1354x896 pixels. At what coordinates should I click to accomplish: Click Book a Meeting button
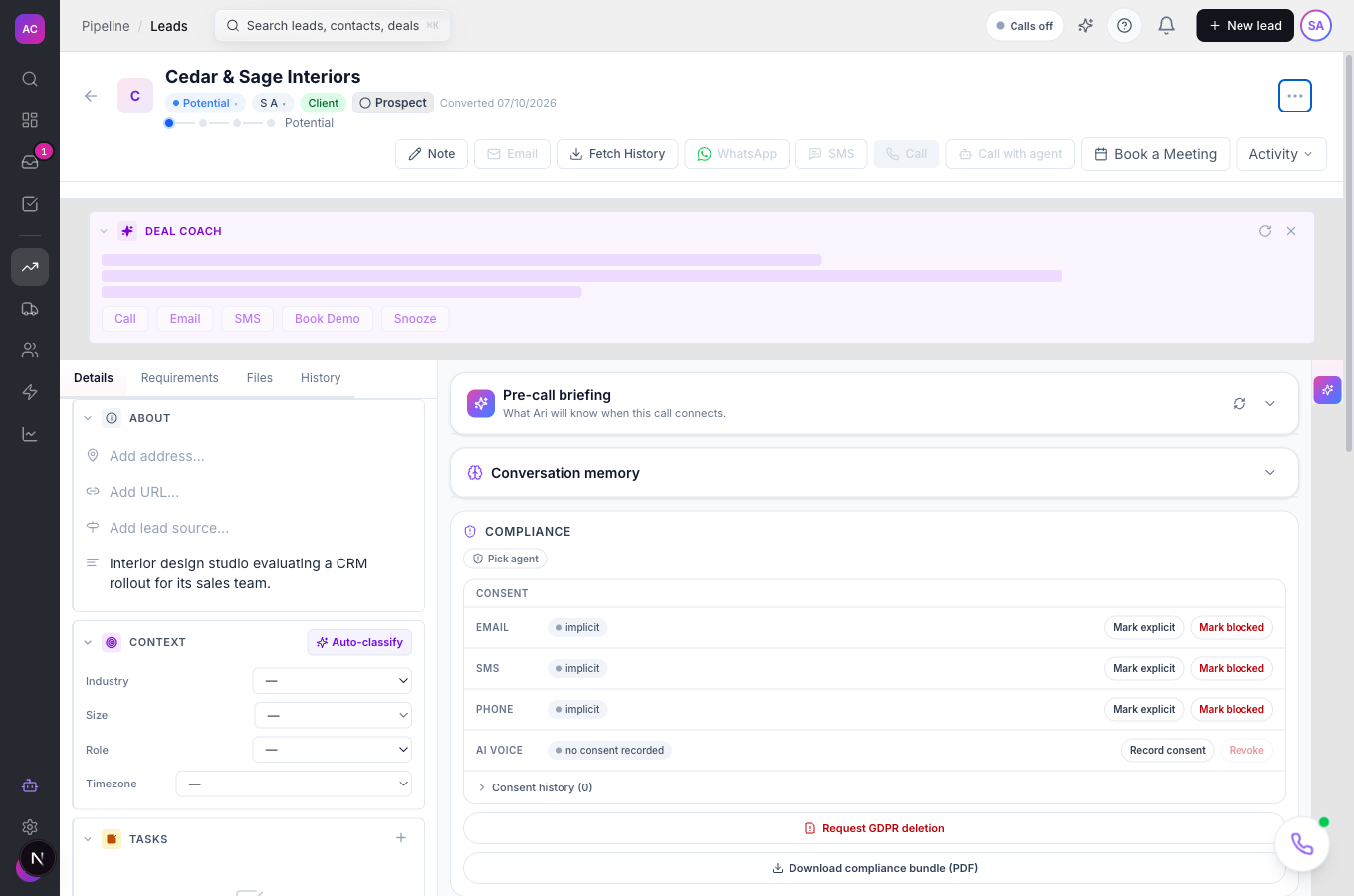click(x=1155, y=154)
